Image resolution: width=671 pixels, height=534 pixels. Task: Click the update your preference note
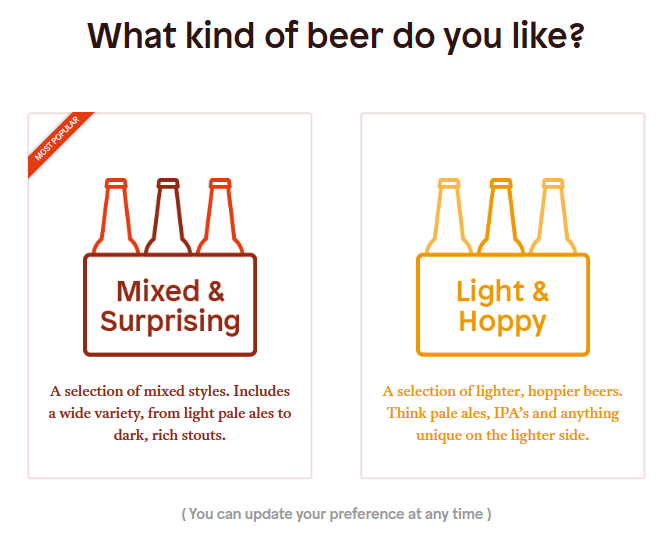(x=336, y=514)
